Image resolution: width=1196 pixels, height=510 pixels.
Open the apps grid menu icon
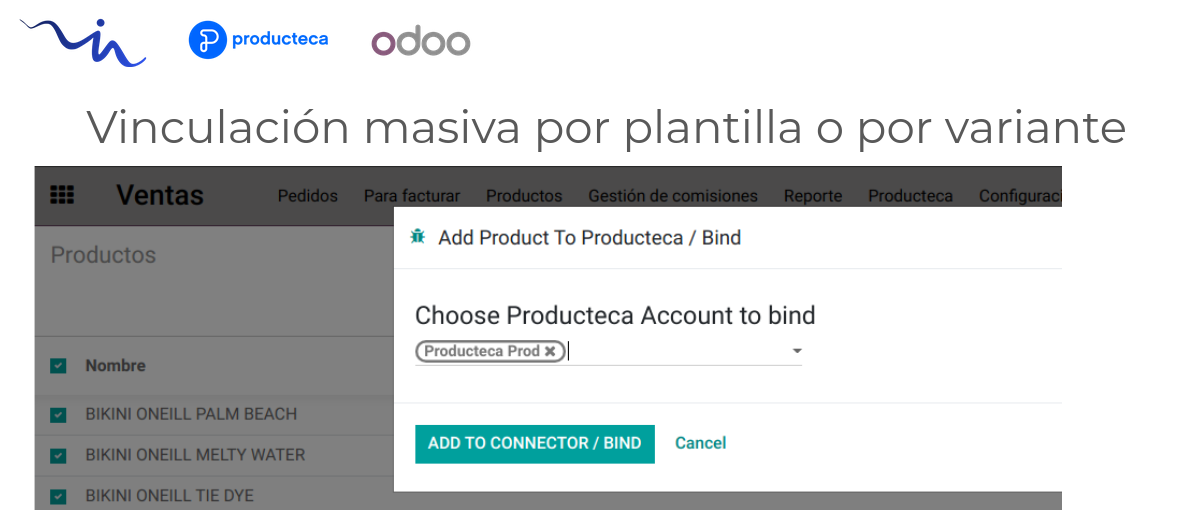tap(62, 195)
